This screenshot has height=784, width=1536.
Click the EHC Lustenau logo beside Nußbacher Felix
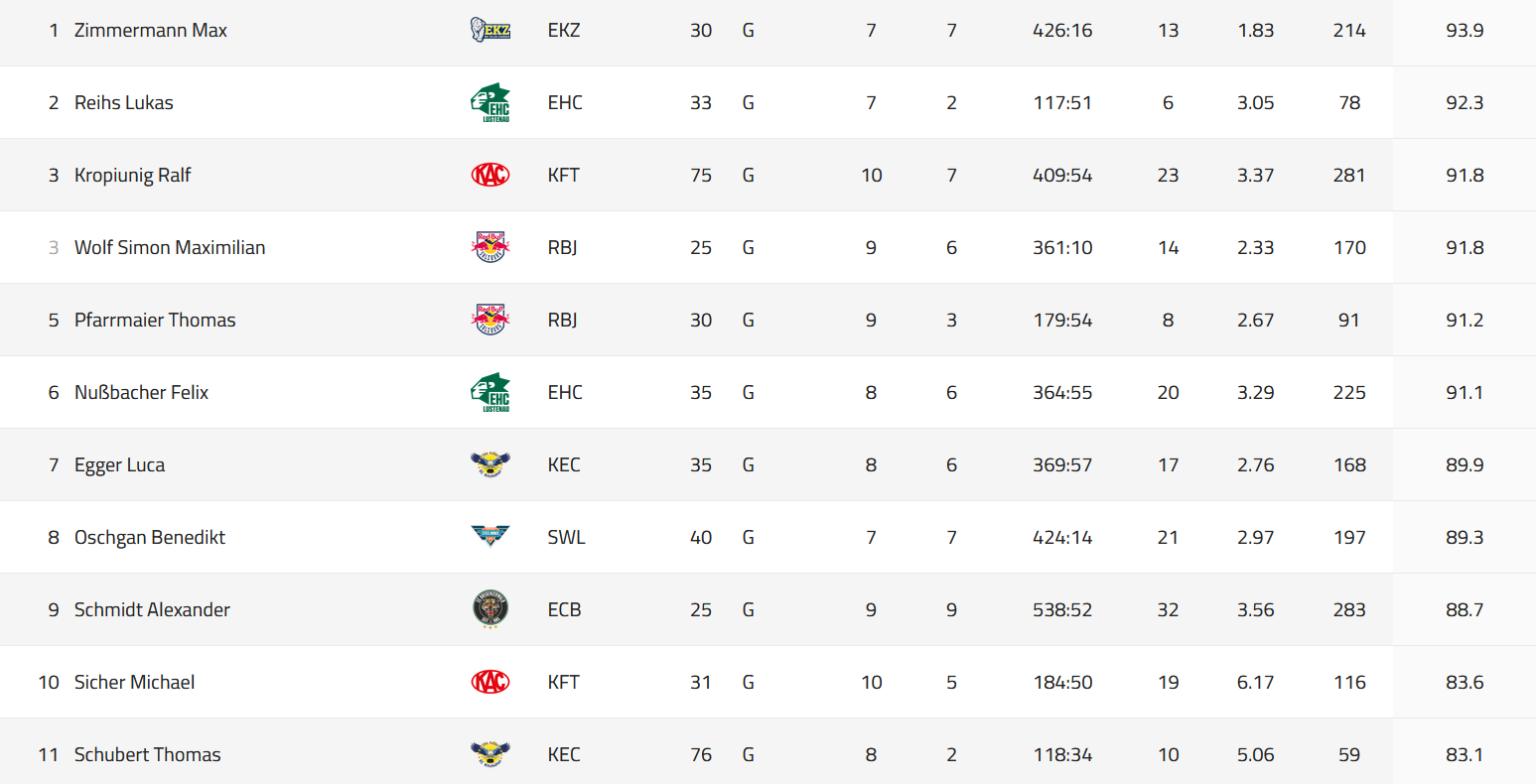pyautogui.click(x=489, y=392)
